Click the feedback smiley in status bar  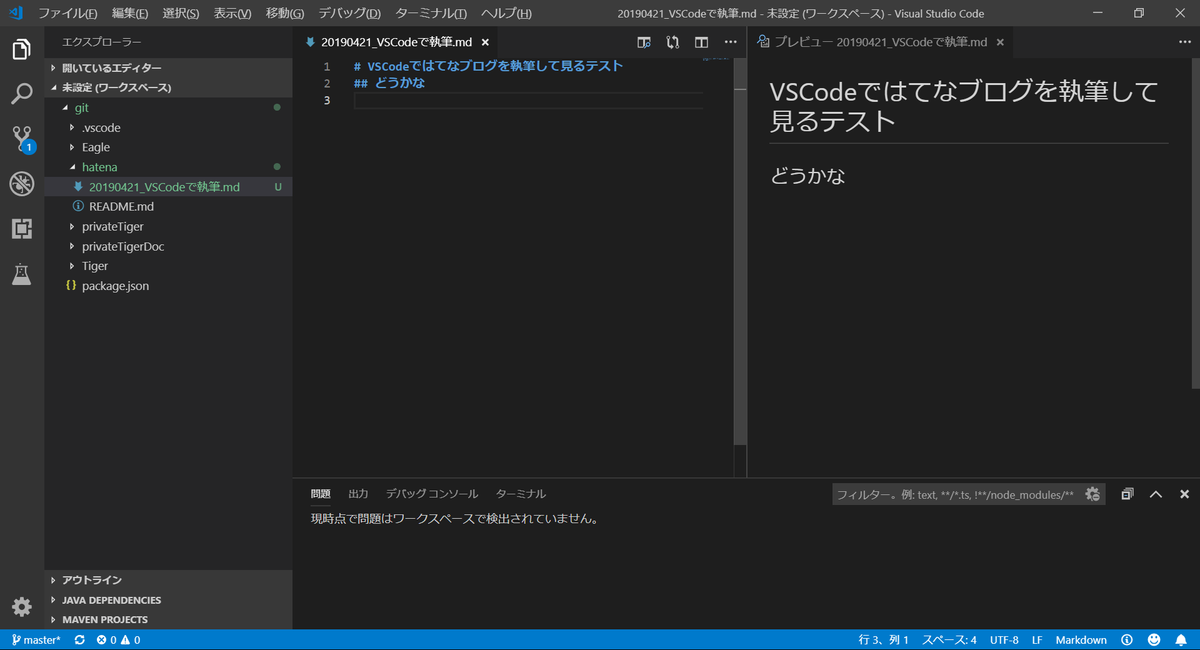(x=1154, y=639)
